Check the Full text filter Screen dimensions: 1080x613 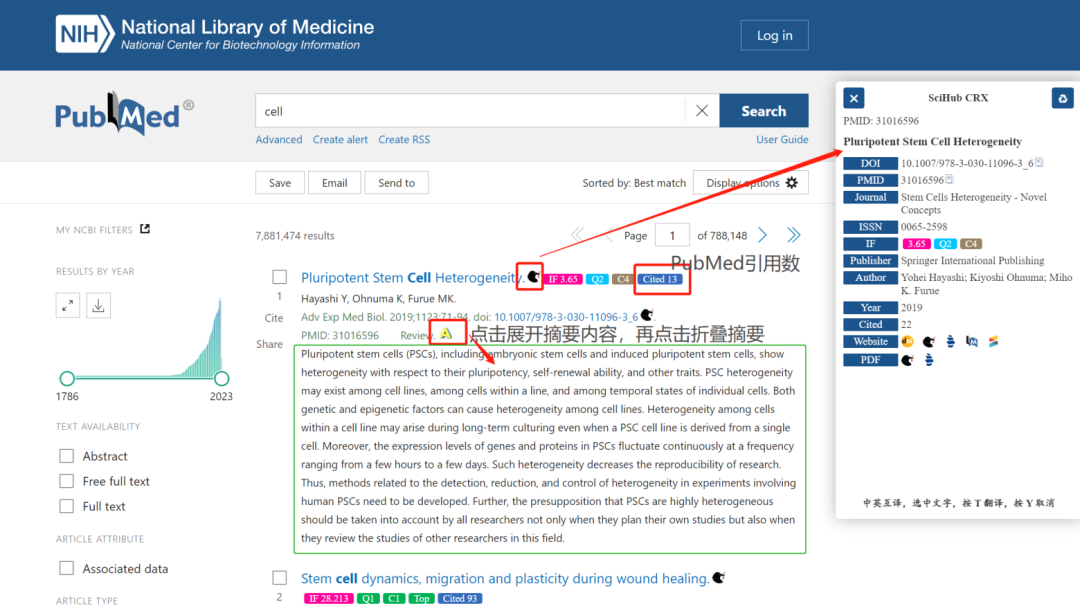pos(66,506)
